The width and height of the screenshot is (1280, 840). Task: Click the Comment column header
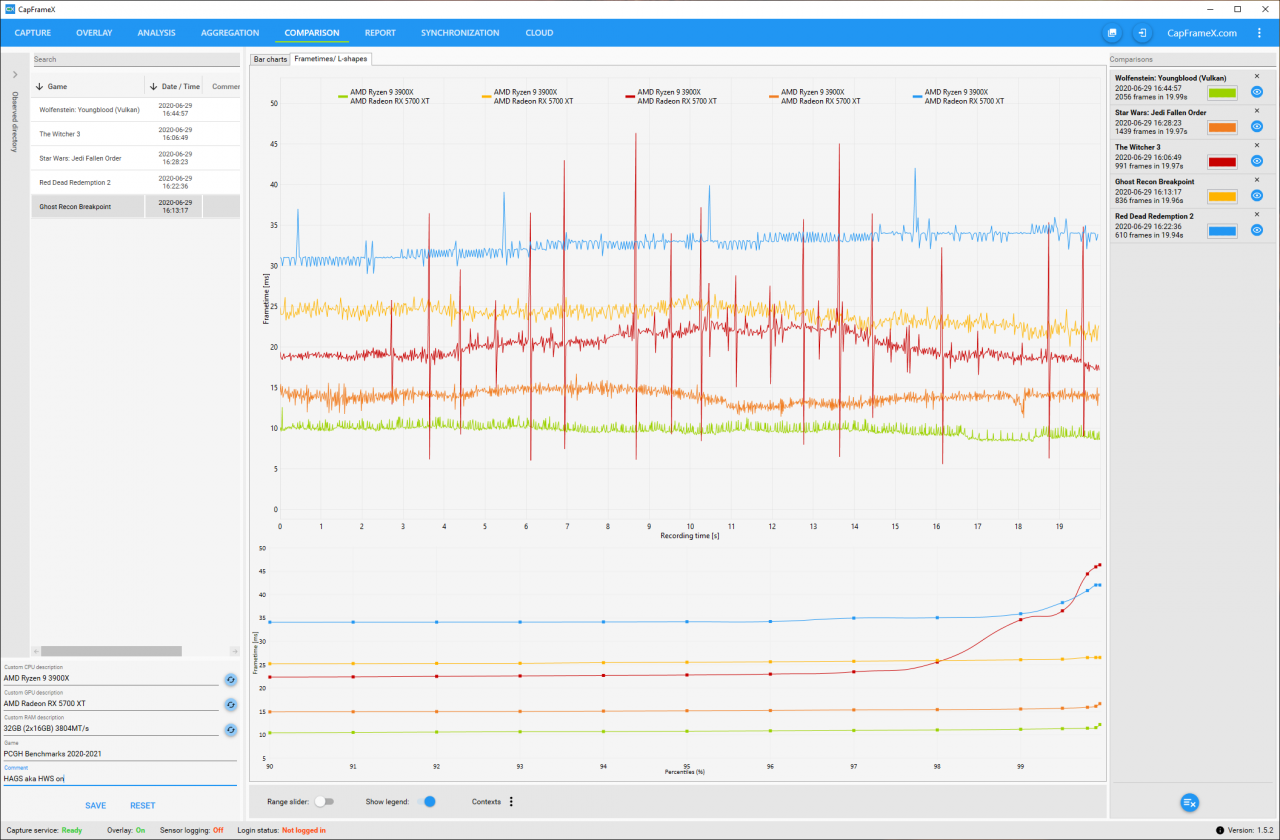click(225, 87)
